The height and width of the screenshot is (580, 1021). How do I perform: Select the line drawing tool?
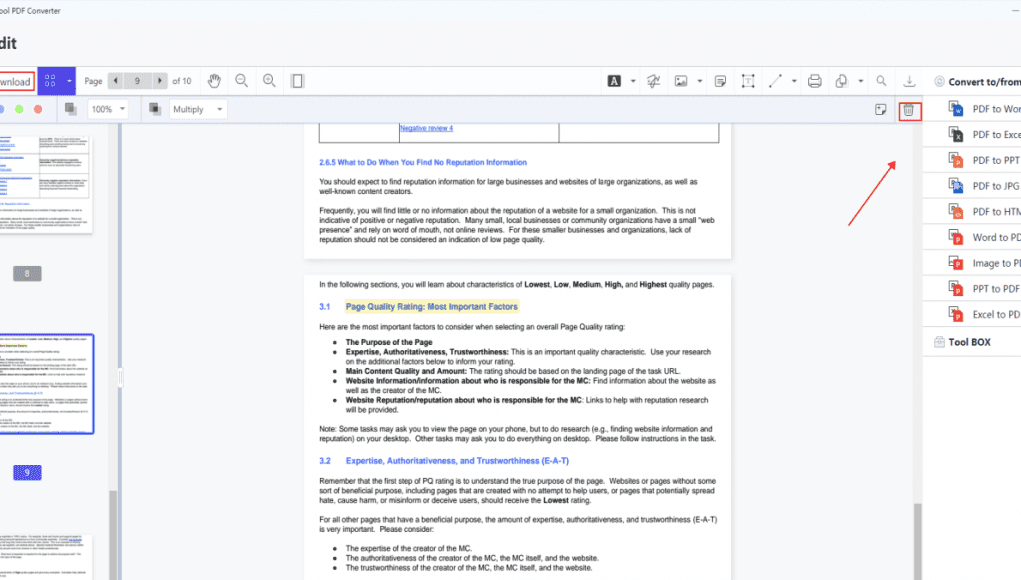click(x=775, y=81)
